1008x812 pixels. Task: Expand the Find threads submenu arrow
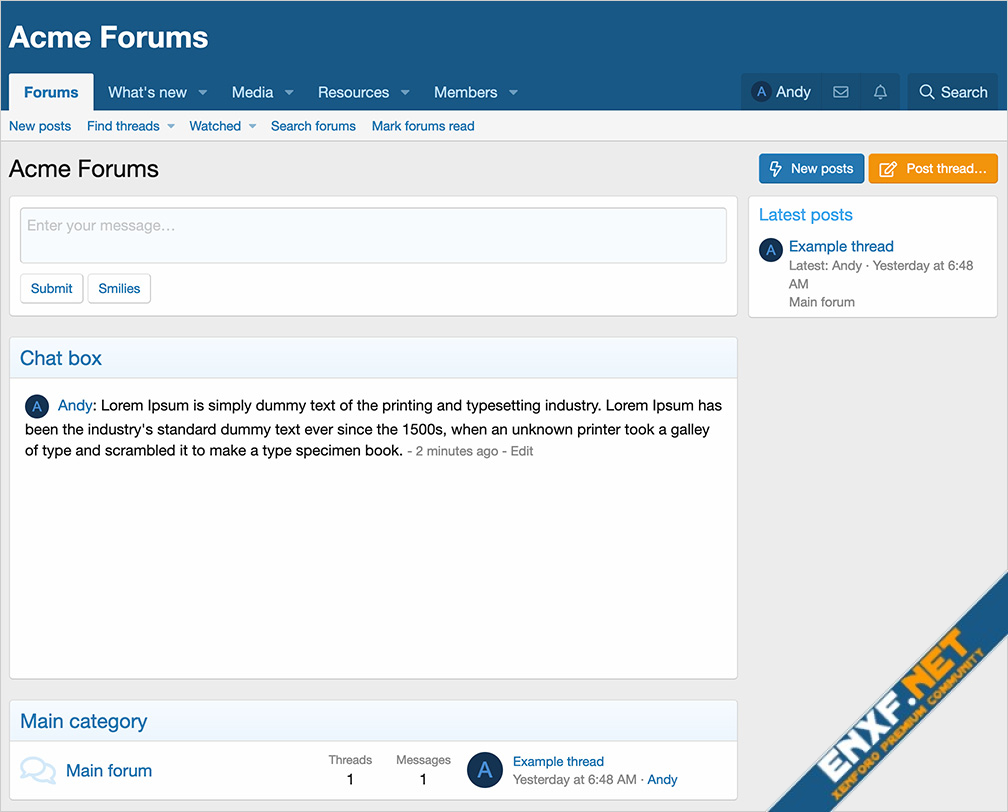click(x=171, y=126)
